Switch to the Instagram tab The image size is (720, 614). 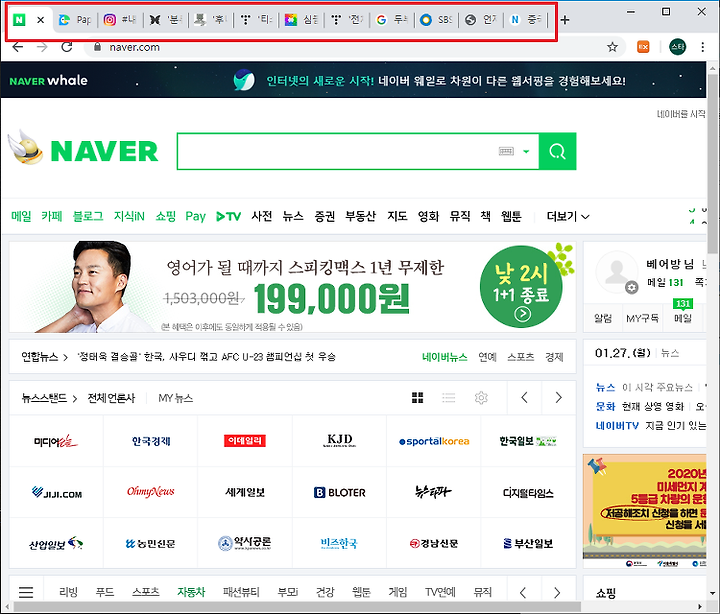point(119,20)
